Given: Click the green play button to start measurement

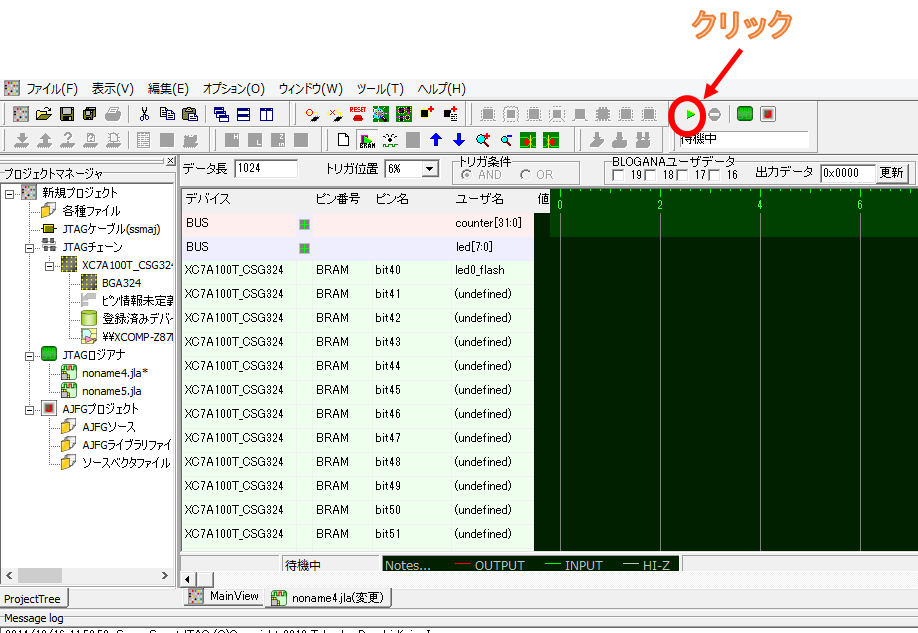Looking at the screenshot, I should click(x=690, y=114).
